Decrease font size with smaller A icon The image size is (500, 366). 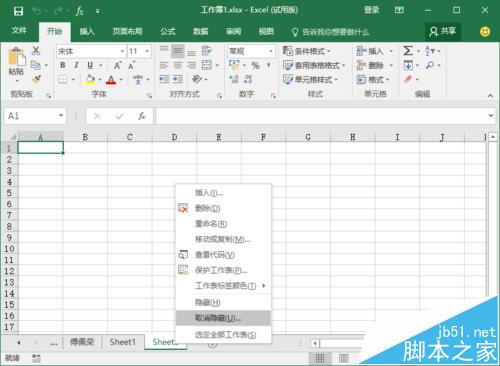(x=132, y=65)
